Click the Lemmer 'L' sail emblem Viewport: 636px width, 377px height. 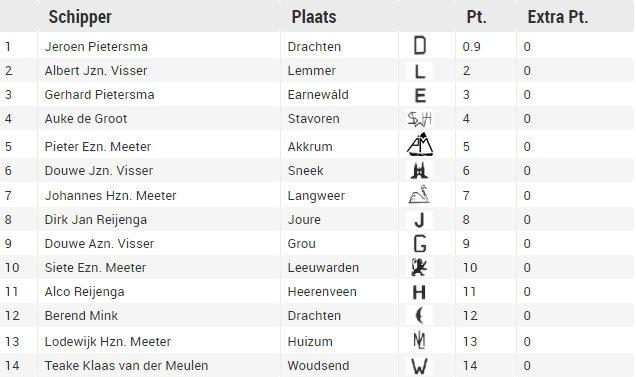(x=419, y=71)
